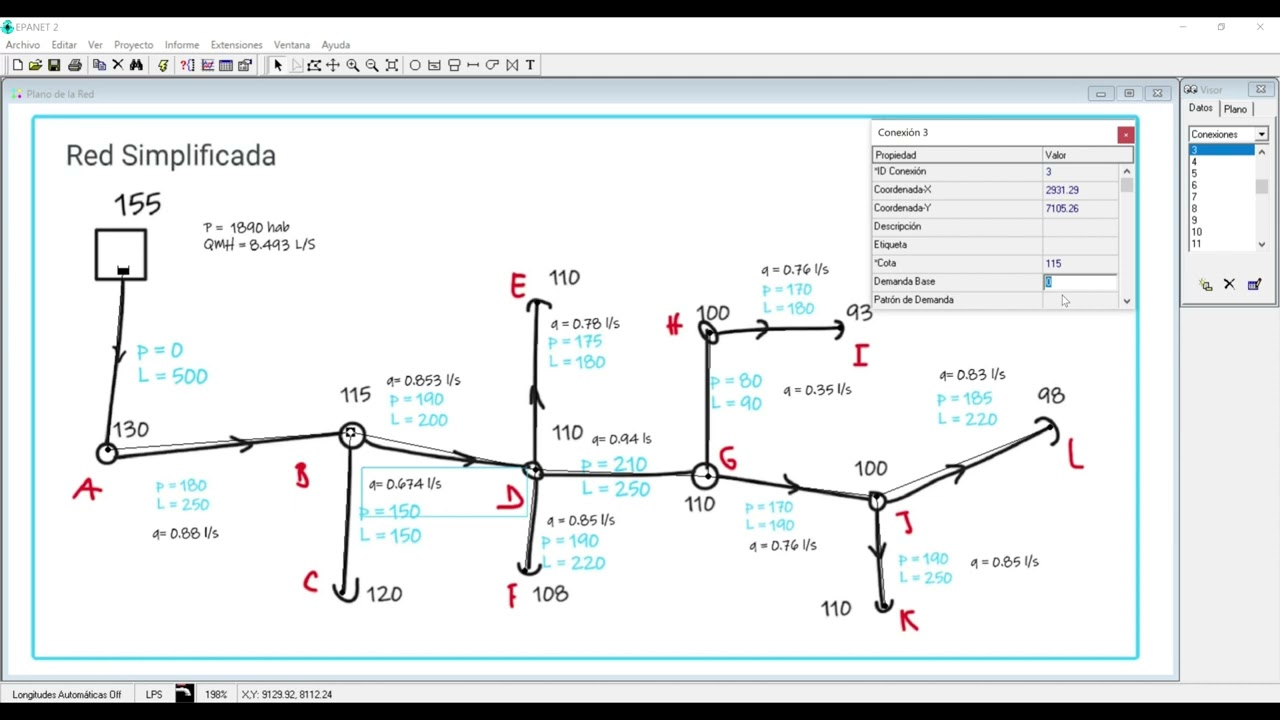Save the project with the floppy icon
The height and width of the screenshot is (720, 1280).
[x=54, y=65]
